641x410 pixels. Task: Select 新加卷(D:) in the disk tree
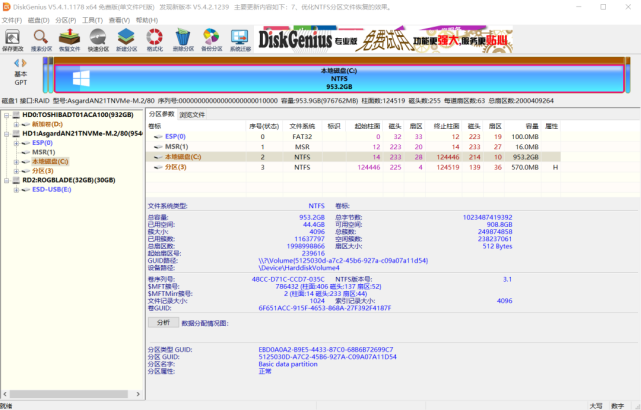(47, 124)
